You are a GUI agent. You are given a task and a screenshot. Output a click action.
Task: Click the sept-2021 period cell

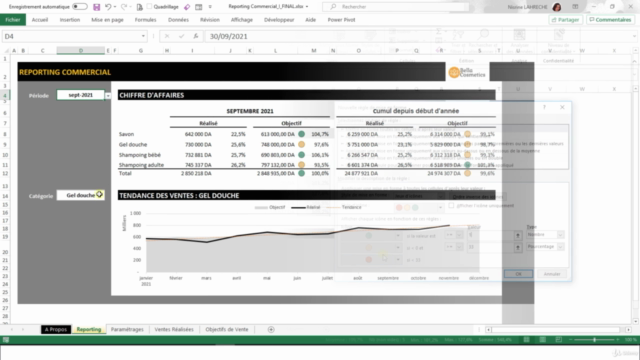click(x=80, y=95)
